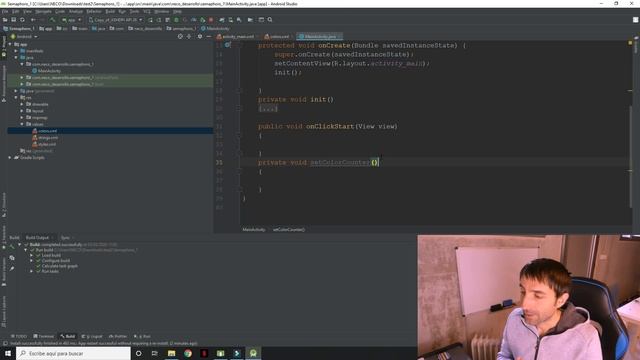Open the Code menu
The image size is (640, 360).
60,11
